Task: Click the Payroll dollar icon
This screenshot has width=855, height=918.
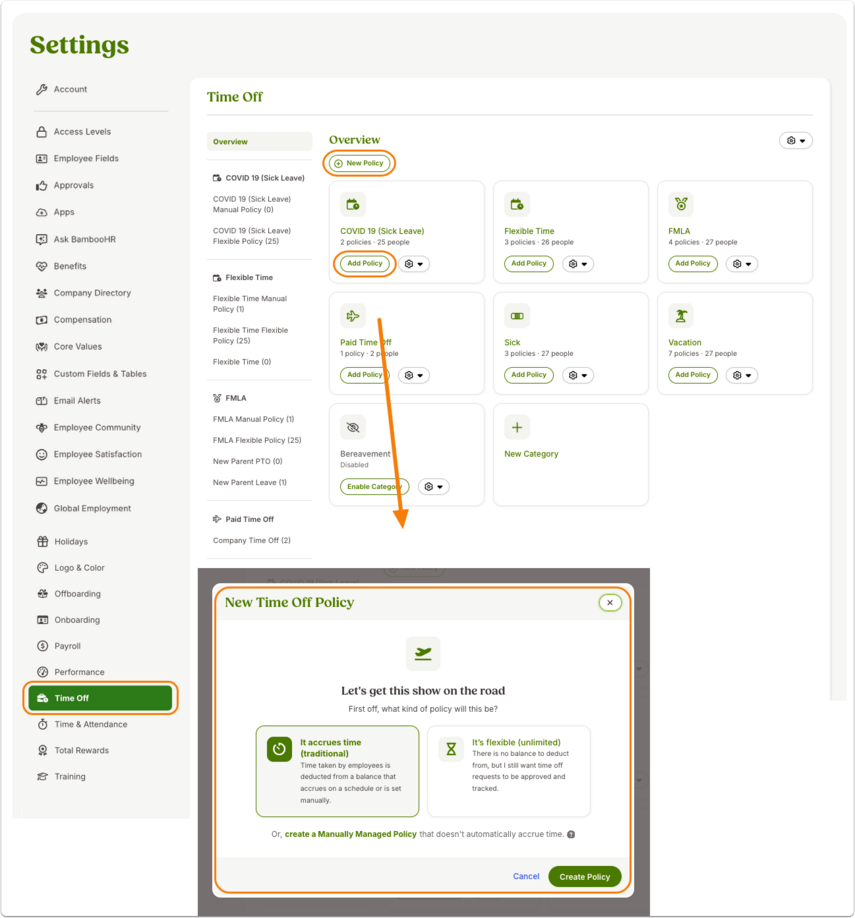Action: click(43, 646)
